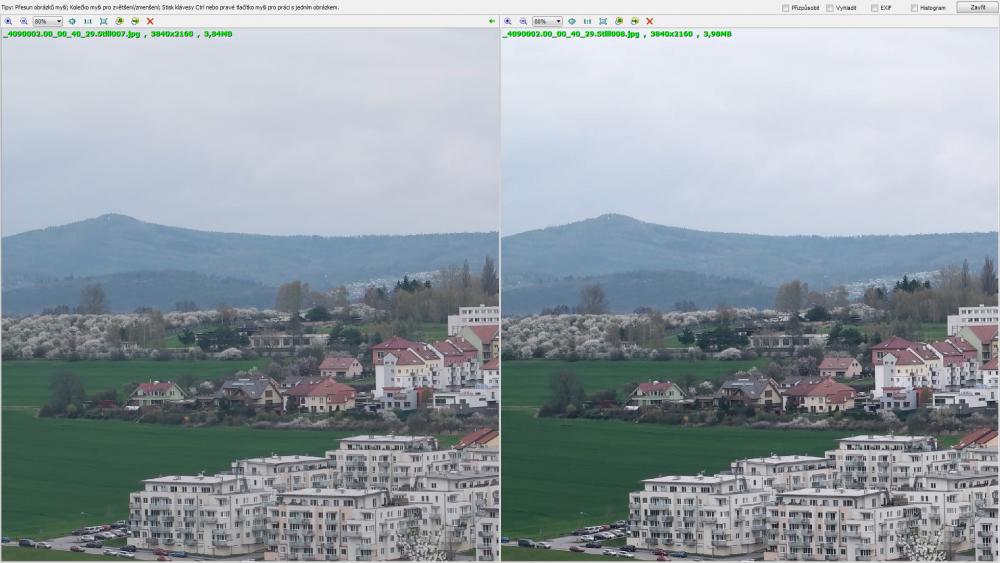Zoom in on the left image pane
The image size is (1000, 563).
(x=8, y=21)
